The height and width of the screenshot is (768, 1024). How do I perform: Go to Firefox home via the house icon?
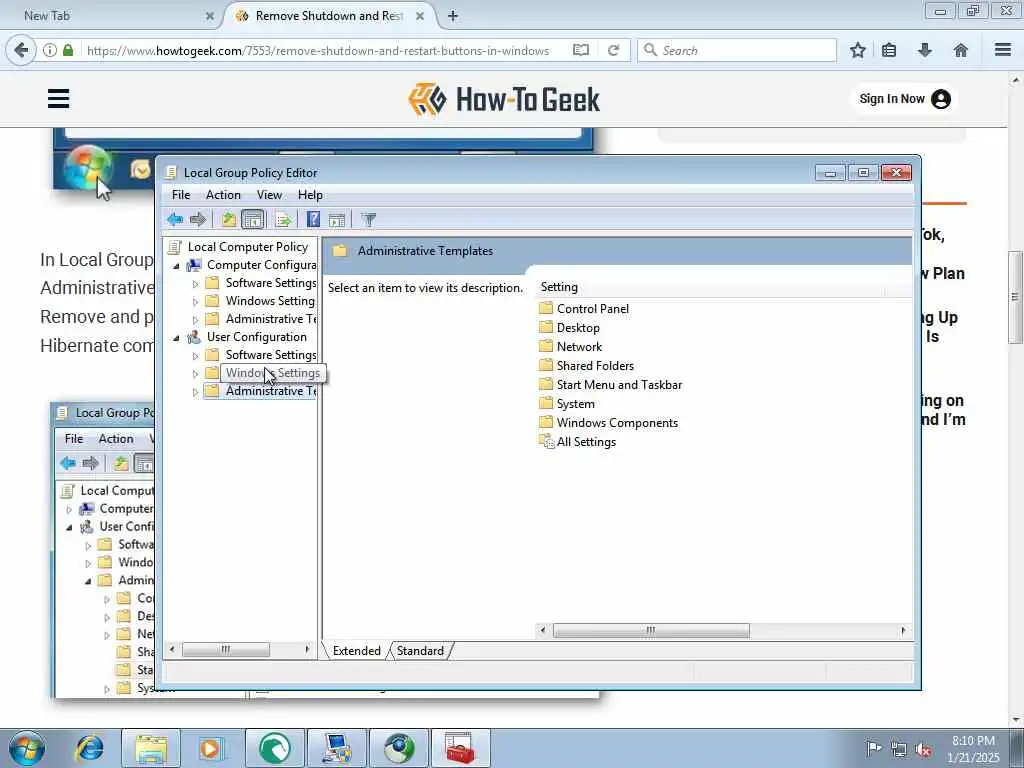961,50
